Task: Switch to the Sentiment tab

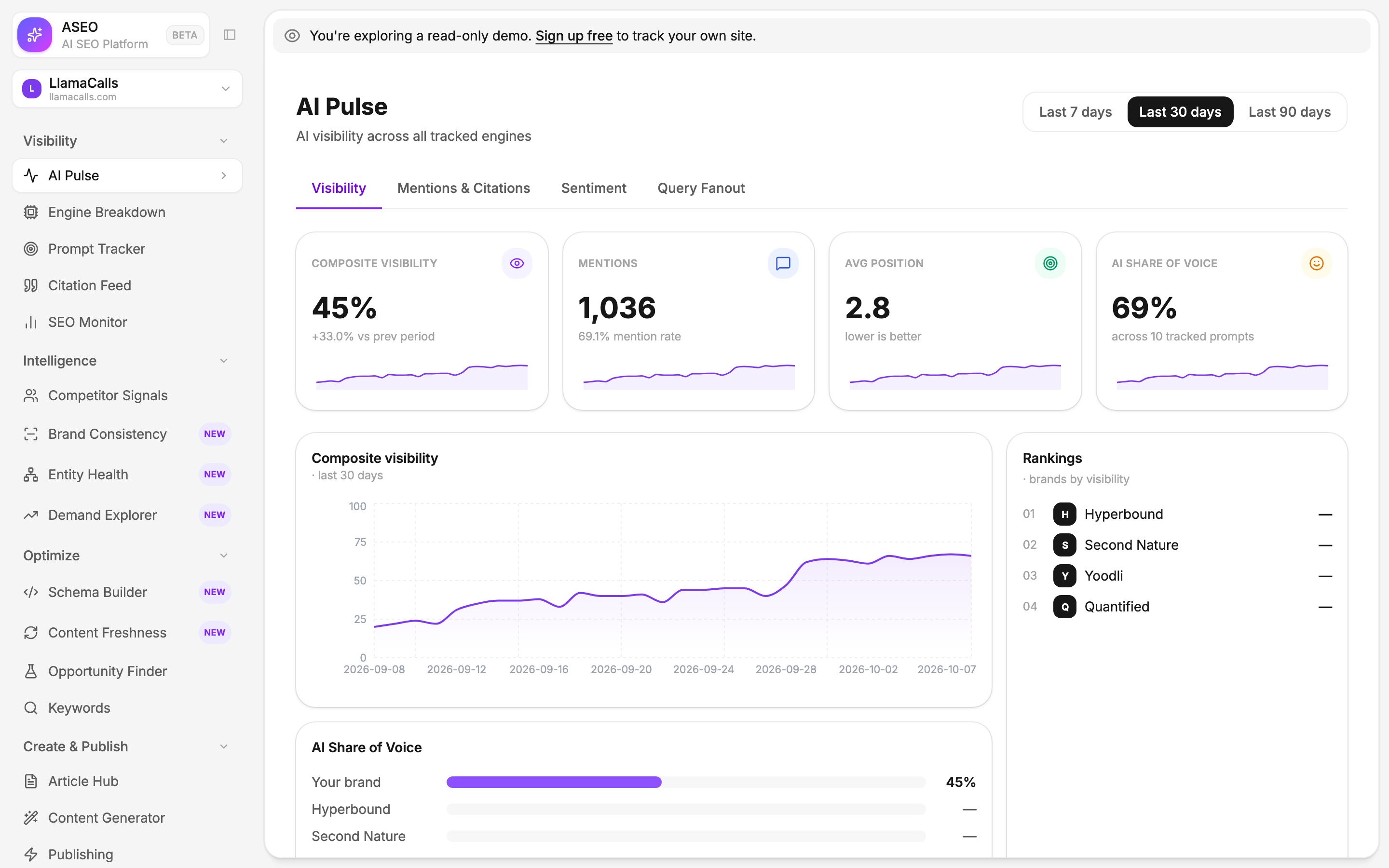Action: [x=594, y=188]
